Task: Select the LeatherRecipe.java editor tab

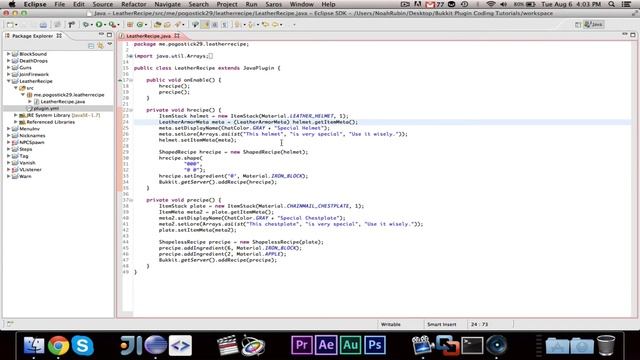Action: (x=149, y=36)
